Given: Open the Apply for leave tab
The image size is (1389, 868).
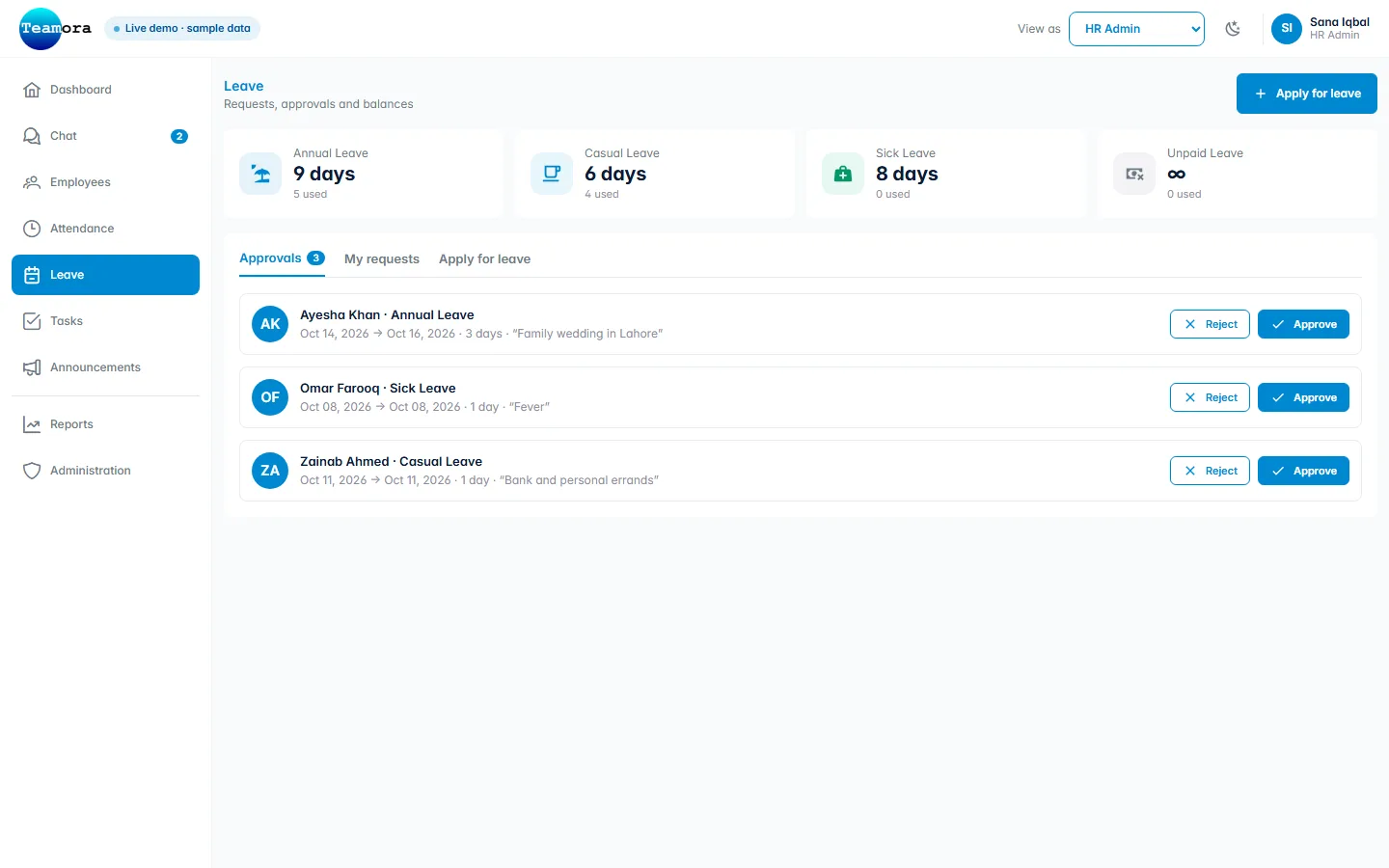Looking at the screenshot, I should (x=484, y=259).
